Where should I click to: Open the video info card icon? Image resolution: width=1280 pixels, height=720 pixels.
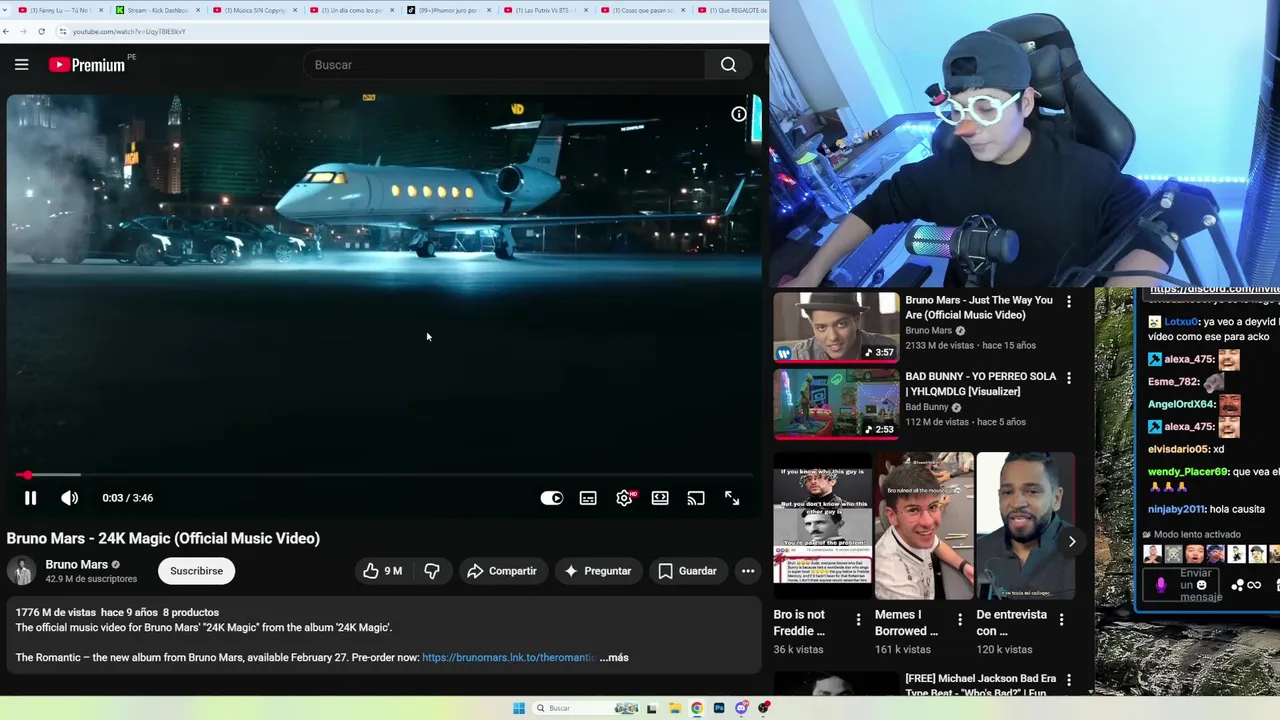coord(739,114)
